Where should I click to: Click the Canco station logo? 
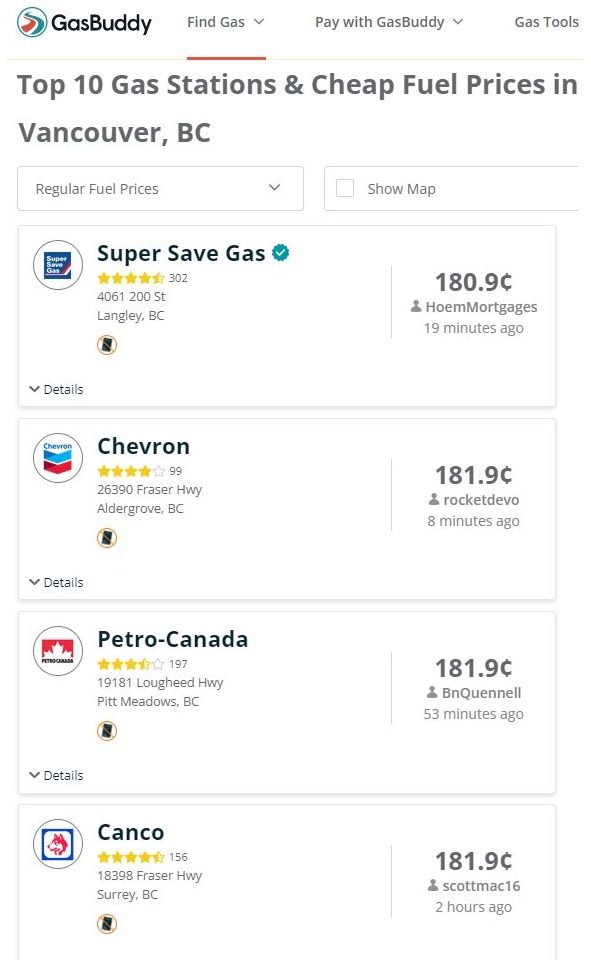point(58,844)
